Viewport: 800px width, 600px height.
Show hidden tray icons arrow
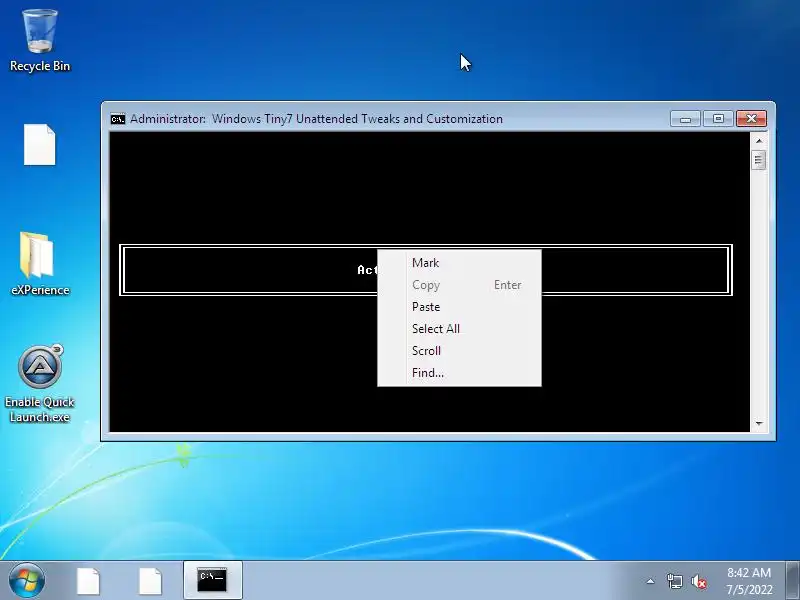tap(651, 581)
